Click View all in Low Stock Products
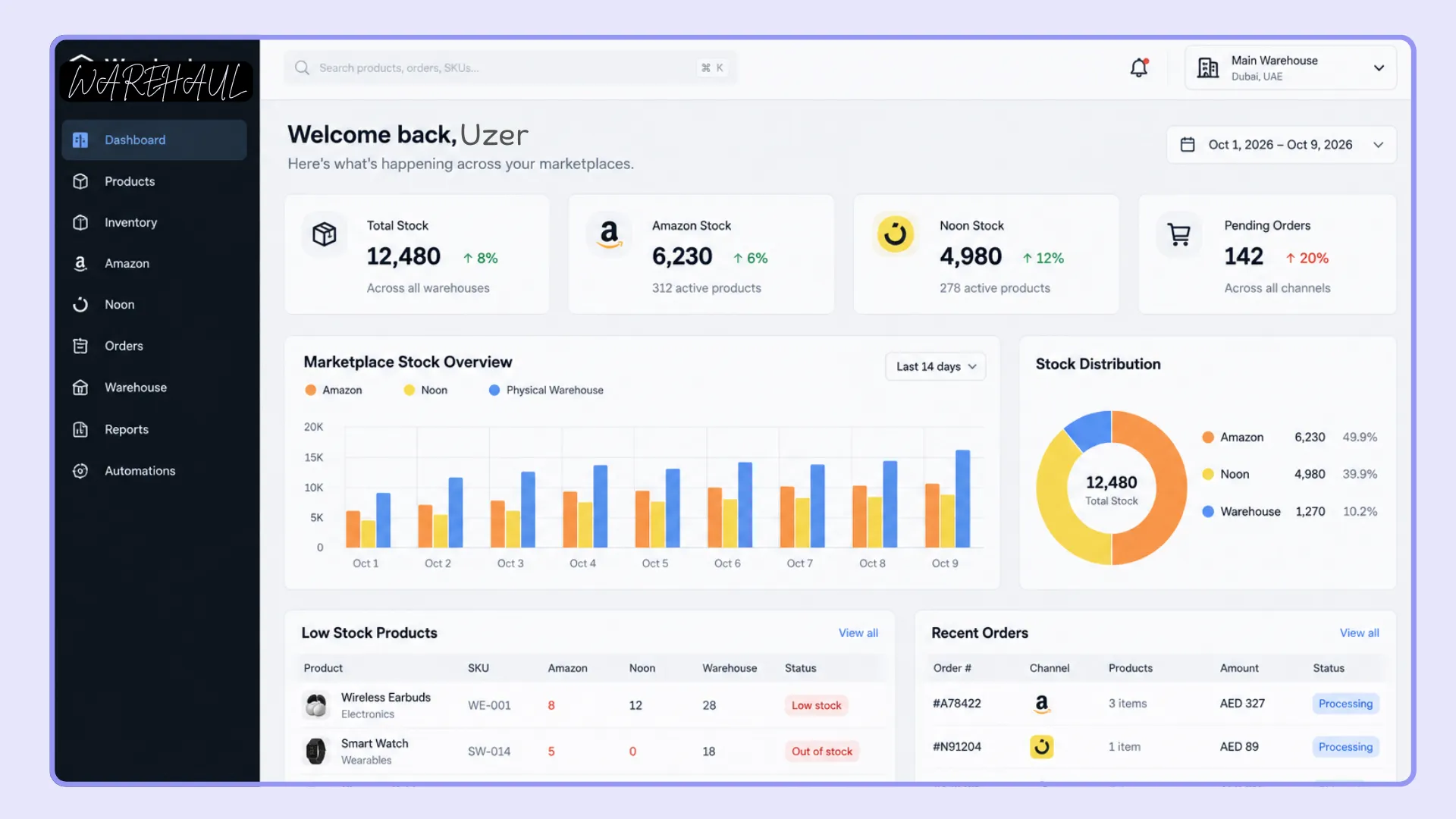The width and height of the screenshot is (1456, 819). pos(858,633)
